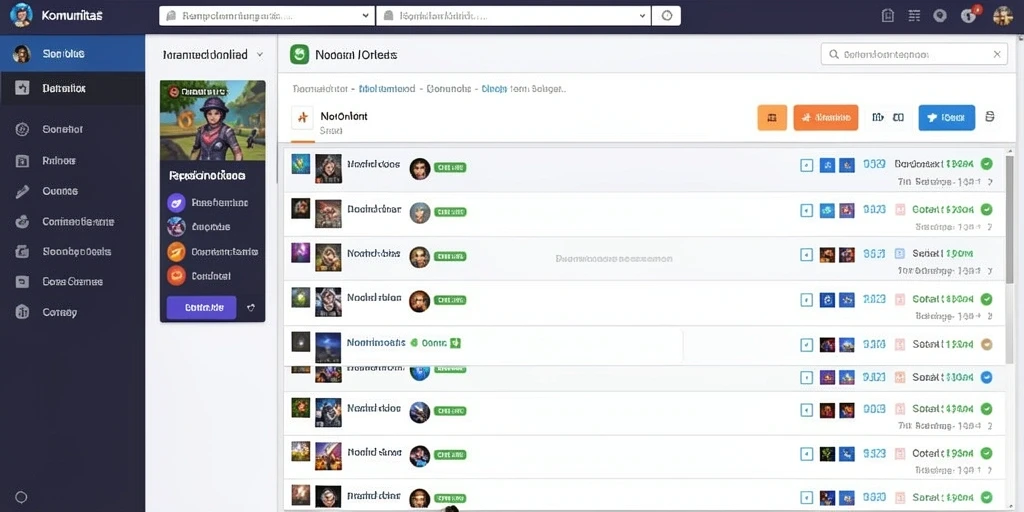Tick the checkbox in the row with tan status
This screenshot has width=1024, height=512.
pos(807,344)
